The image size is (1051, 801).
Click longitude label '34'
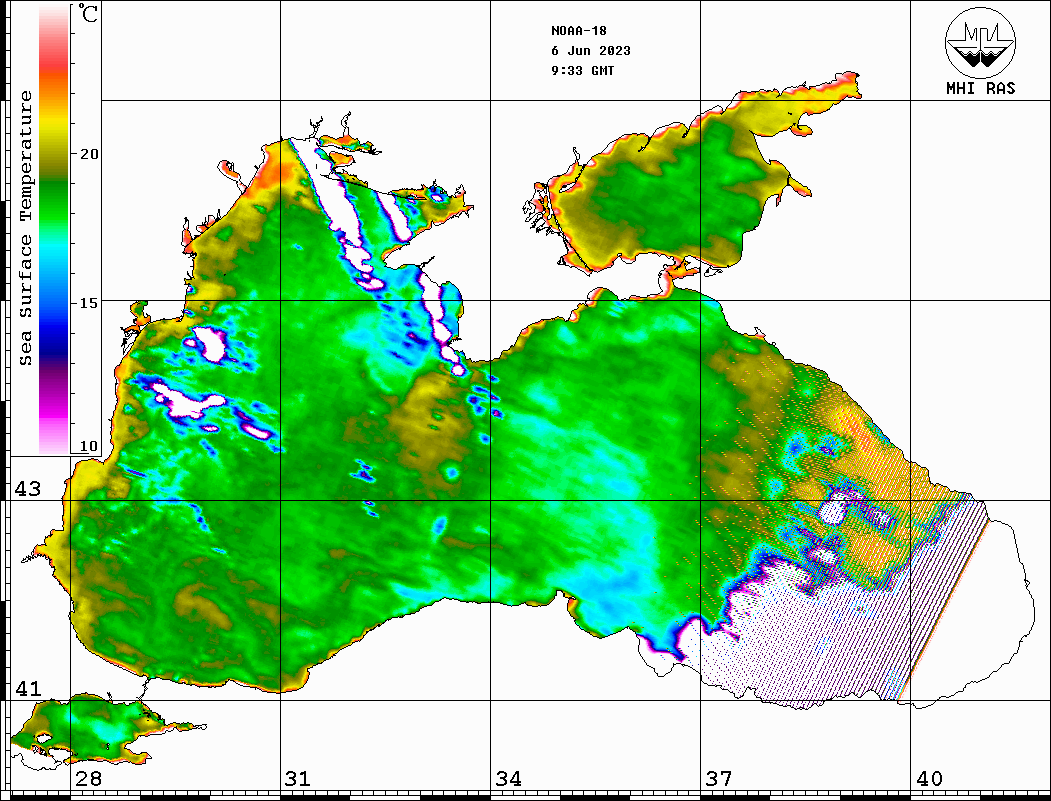(x=509, y=779)
